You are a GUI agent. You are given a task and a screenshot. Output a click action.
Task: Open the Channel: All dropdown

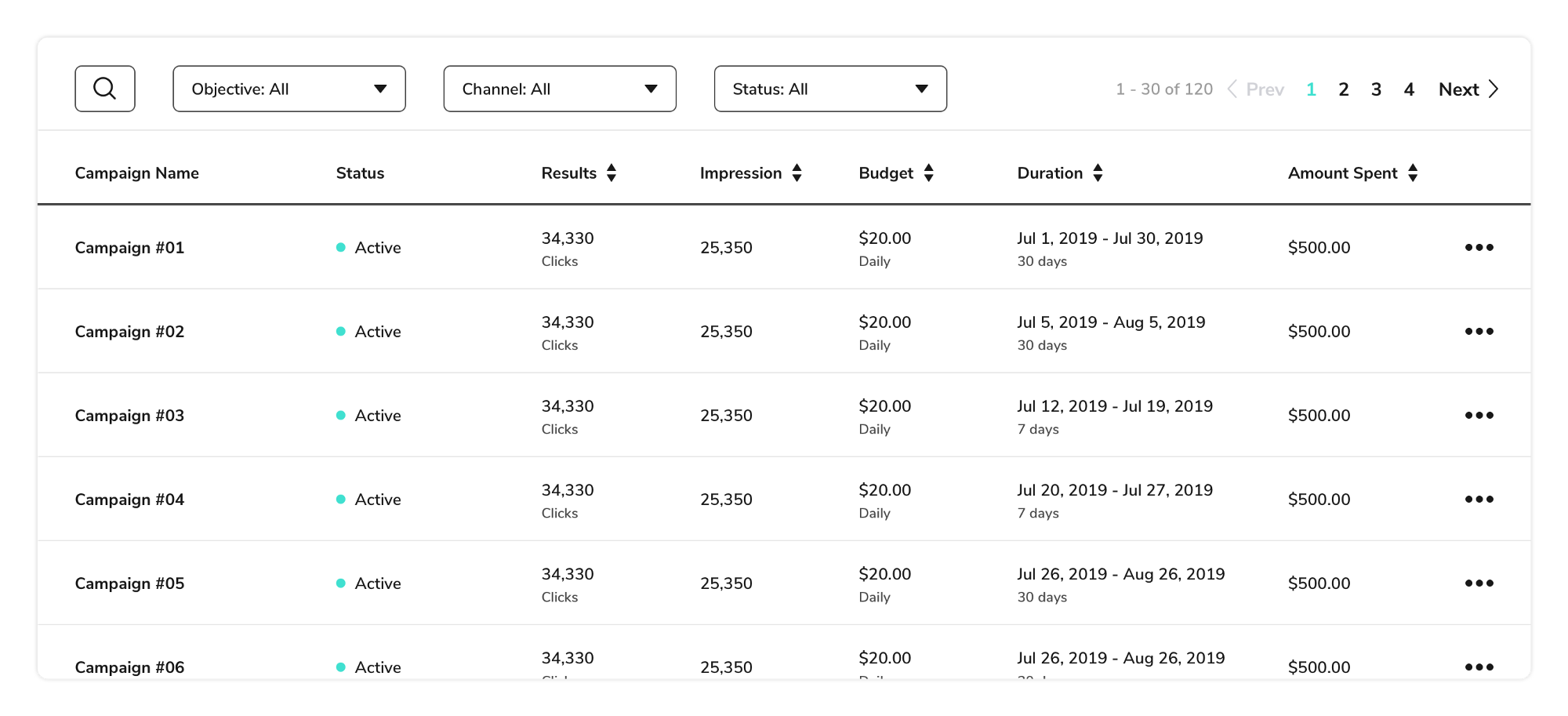560,89
